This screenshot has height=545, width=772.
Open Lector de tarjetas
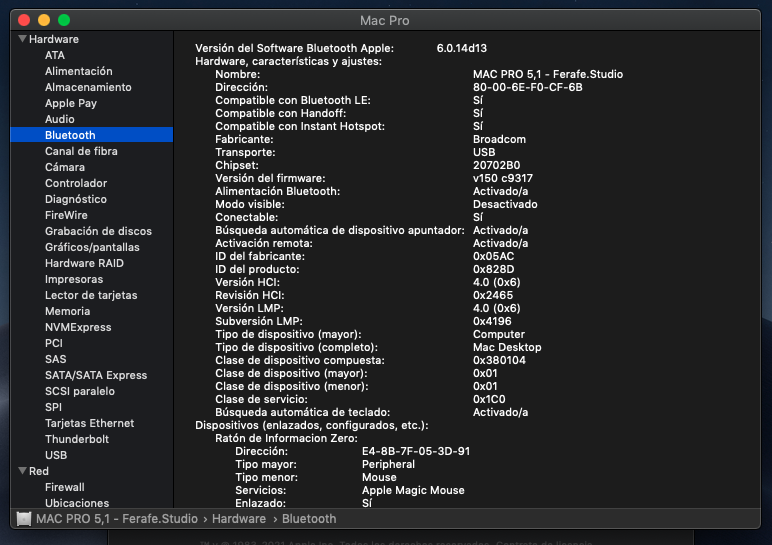(x=92, y=295)
